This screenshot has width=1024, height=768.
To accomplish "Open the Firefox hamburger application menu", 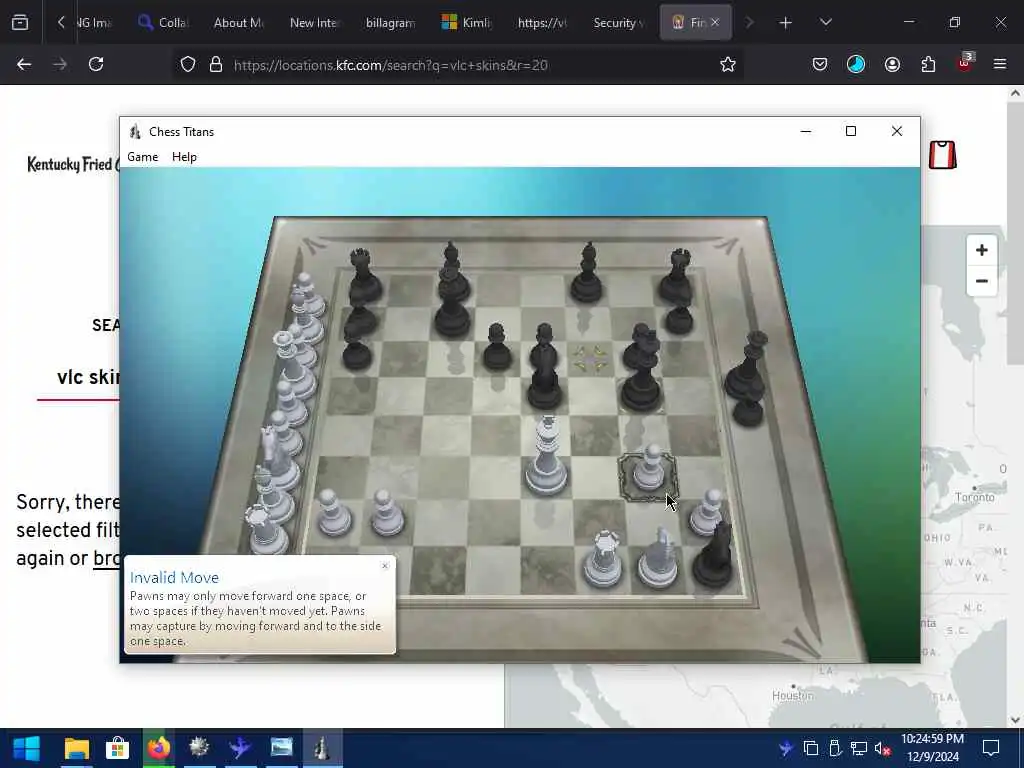I will click(1000, 64).
